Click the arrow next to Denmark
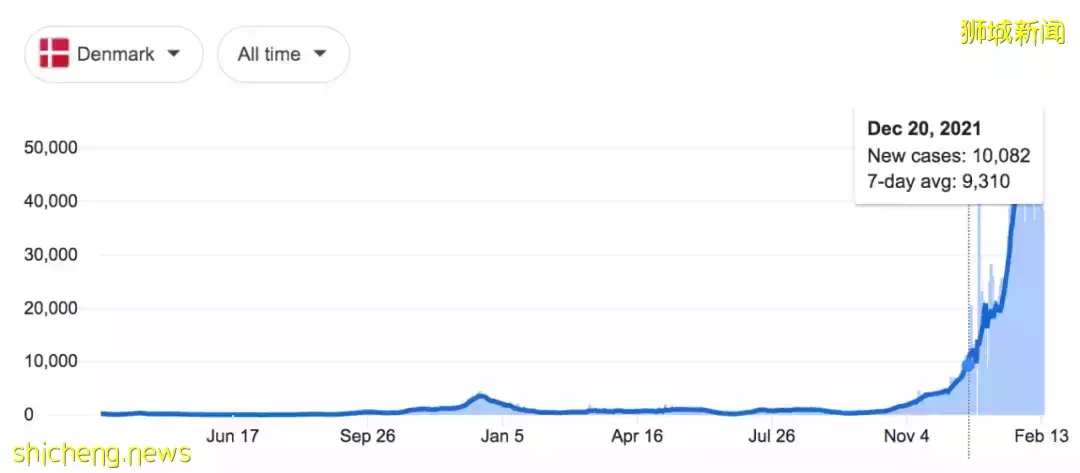1080x473 pixels. 173,53
